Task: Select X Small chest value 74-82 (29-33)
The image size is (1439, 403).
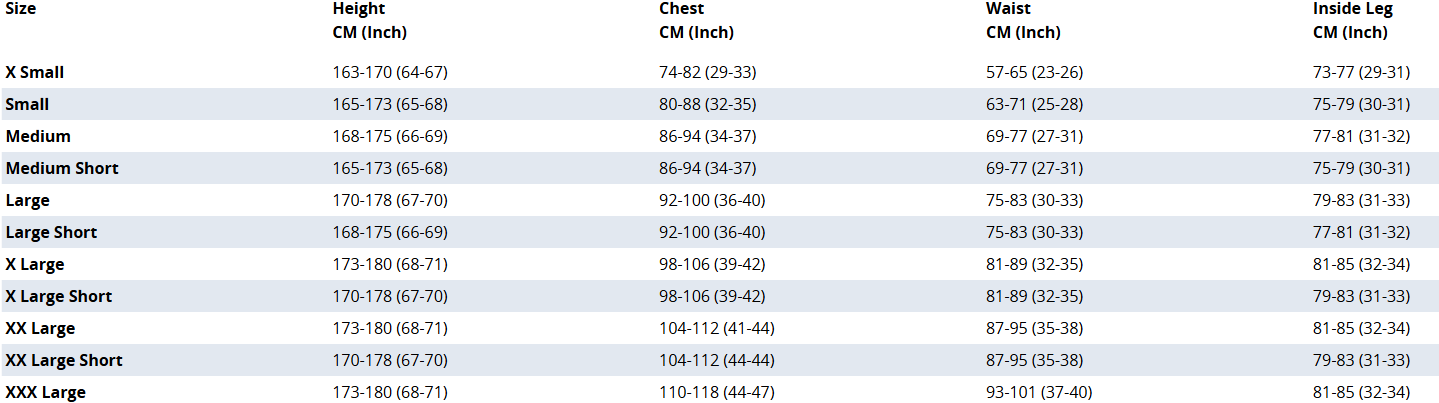Action: coord(708,72)
